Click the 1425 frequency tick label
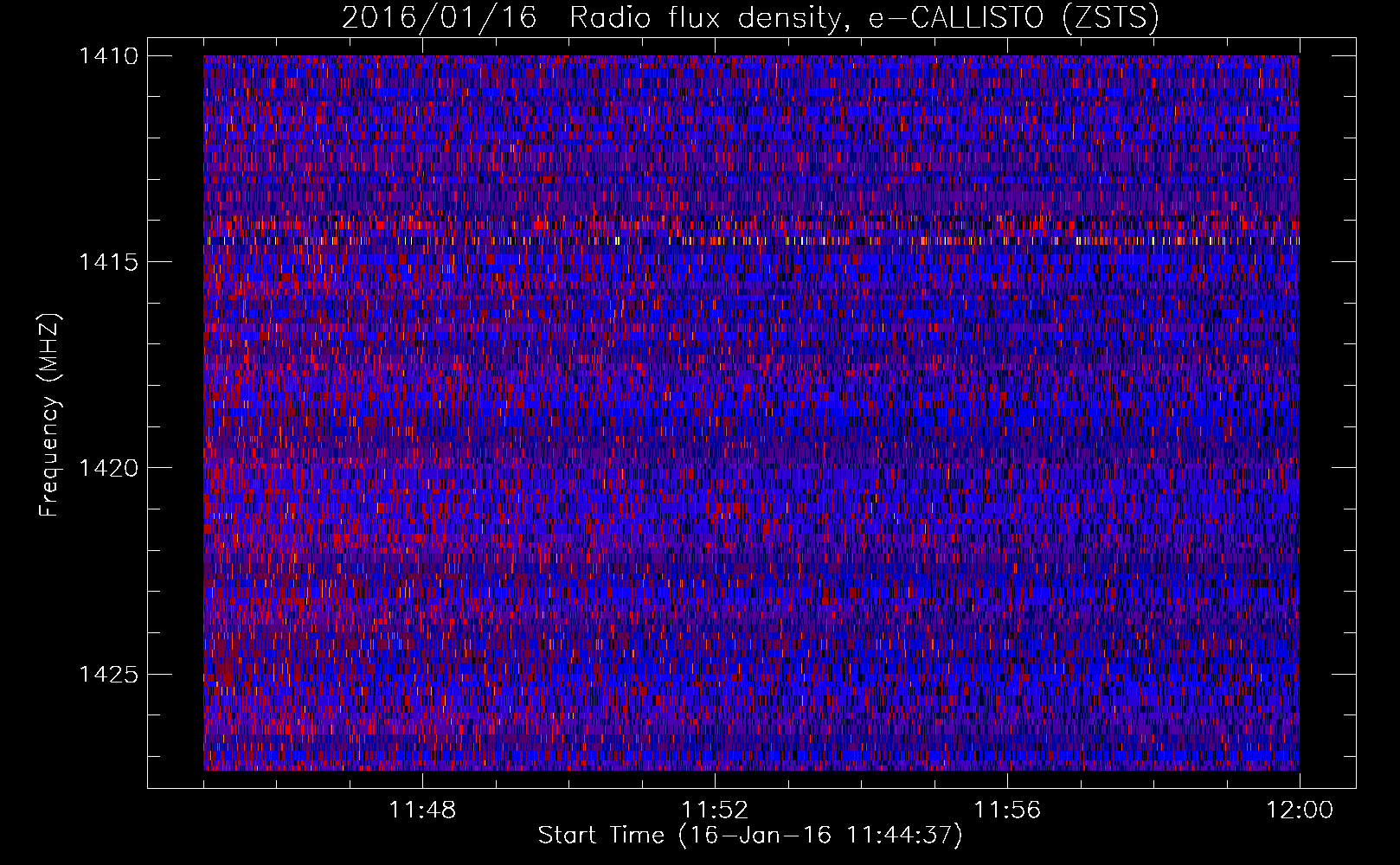Screen dimensions: 1400x865 108,674
